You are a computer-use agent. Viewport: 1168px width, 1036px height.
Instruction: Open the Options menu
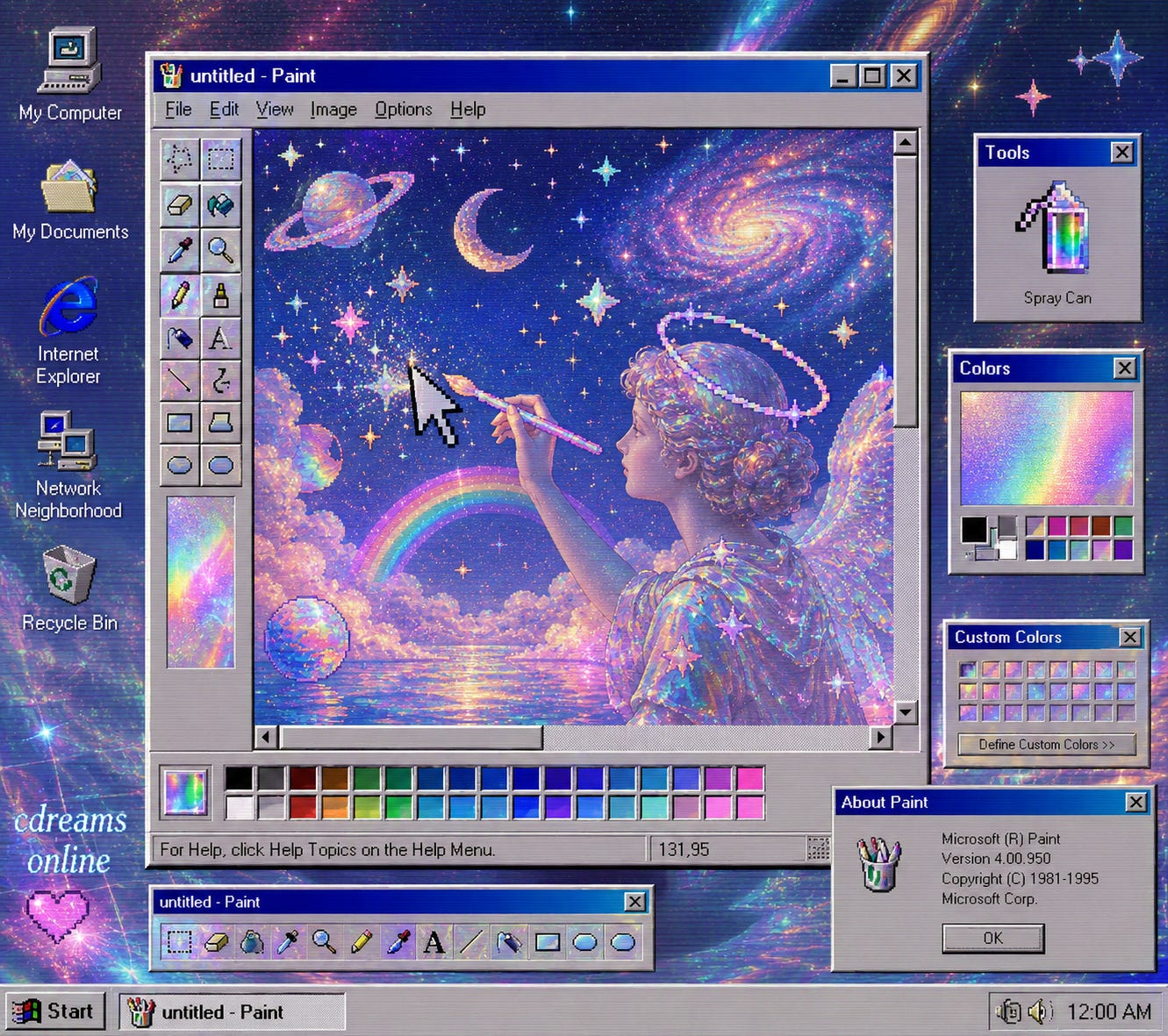tap(404, 110)
